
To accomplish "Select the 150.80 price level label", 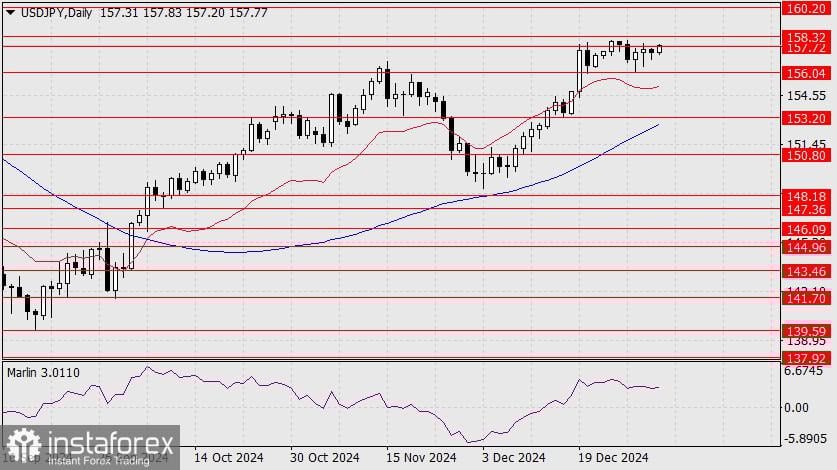I will click(x=807, y=155).
